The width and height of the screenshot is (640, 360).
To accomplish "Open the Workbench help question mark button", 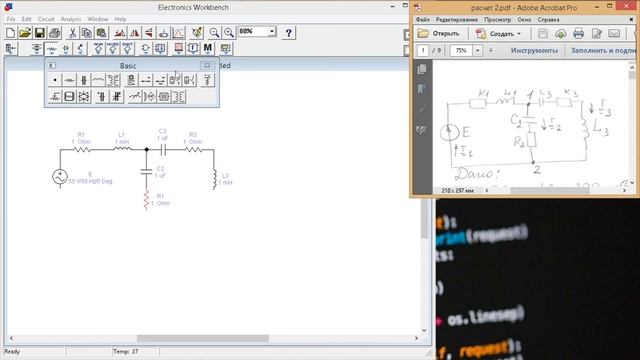I will click(289, 33).
